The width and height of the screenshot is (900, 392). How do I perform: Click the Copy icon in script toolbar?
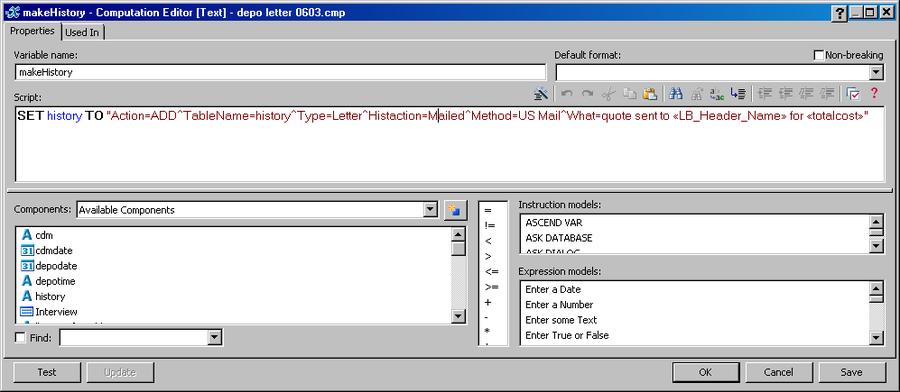[630, 94]
